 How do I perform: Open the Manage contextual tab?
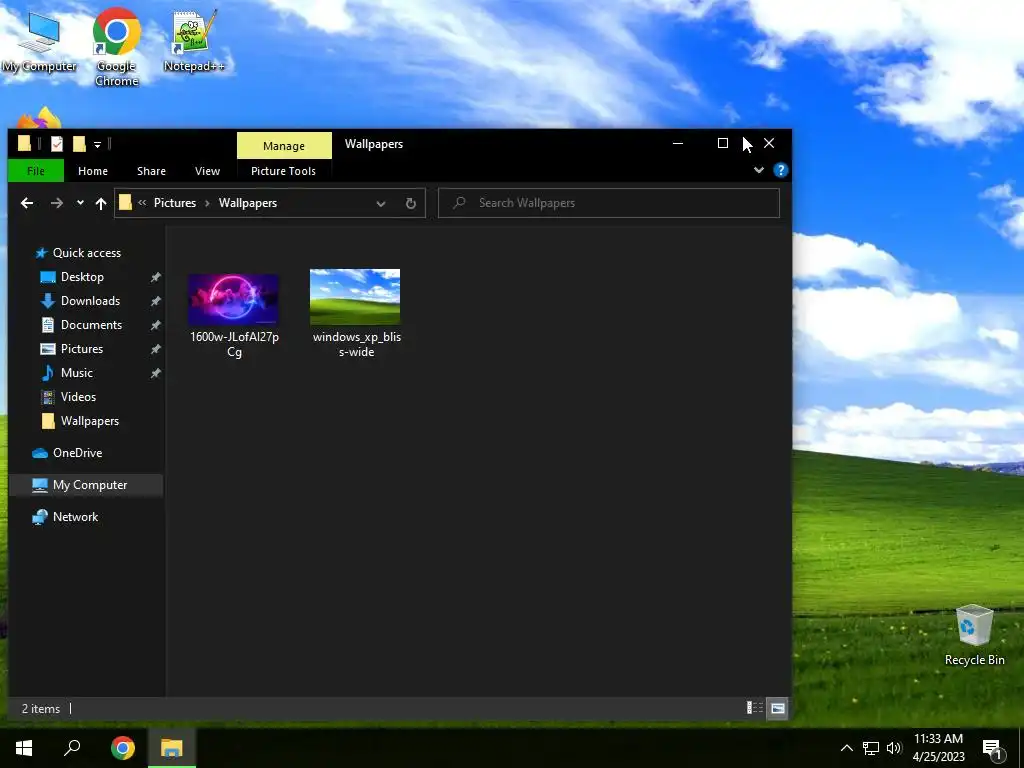point(284,146)
